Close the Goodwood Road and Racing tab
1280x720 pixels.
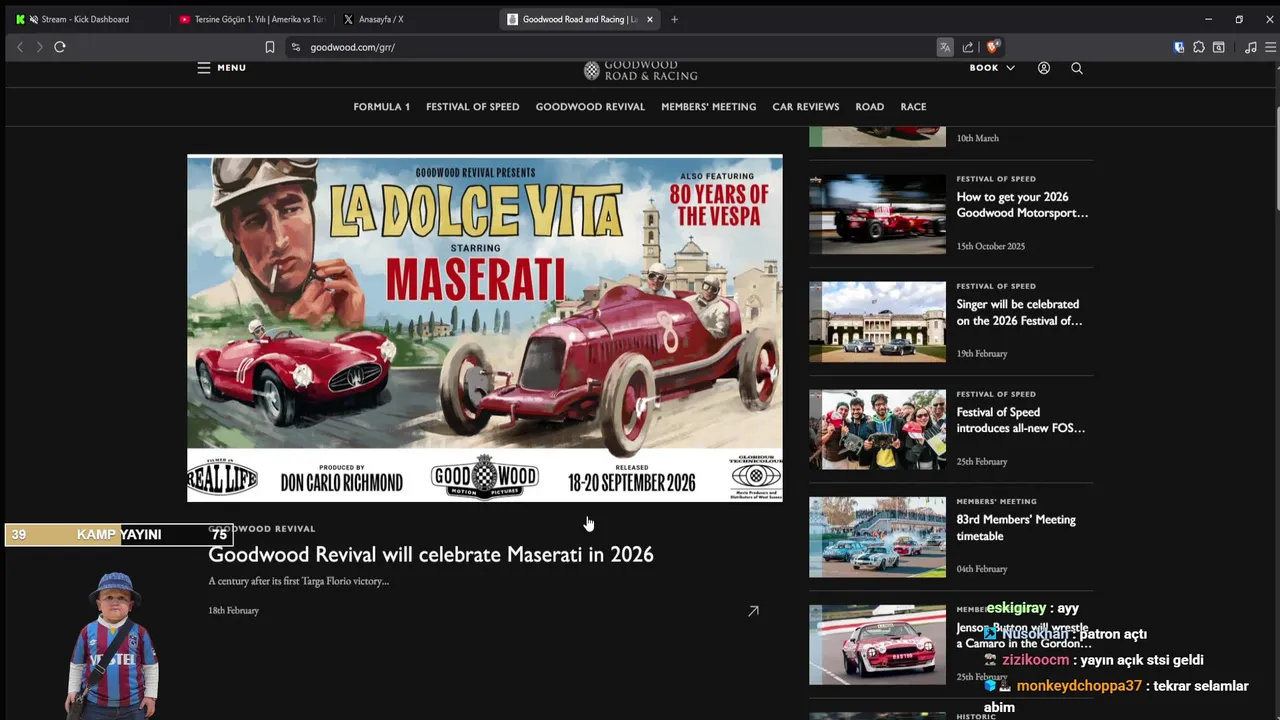pyautogui.click(x=650, y=19)
